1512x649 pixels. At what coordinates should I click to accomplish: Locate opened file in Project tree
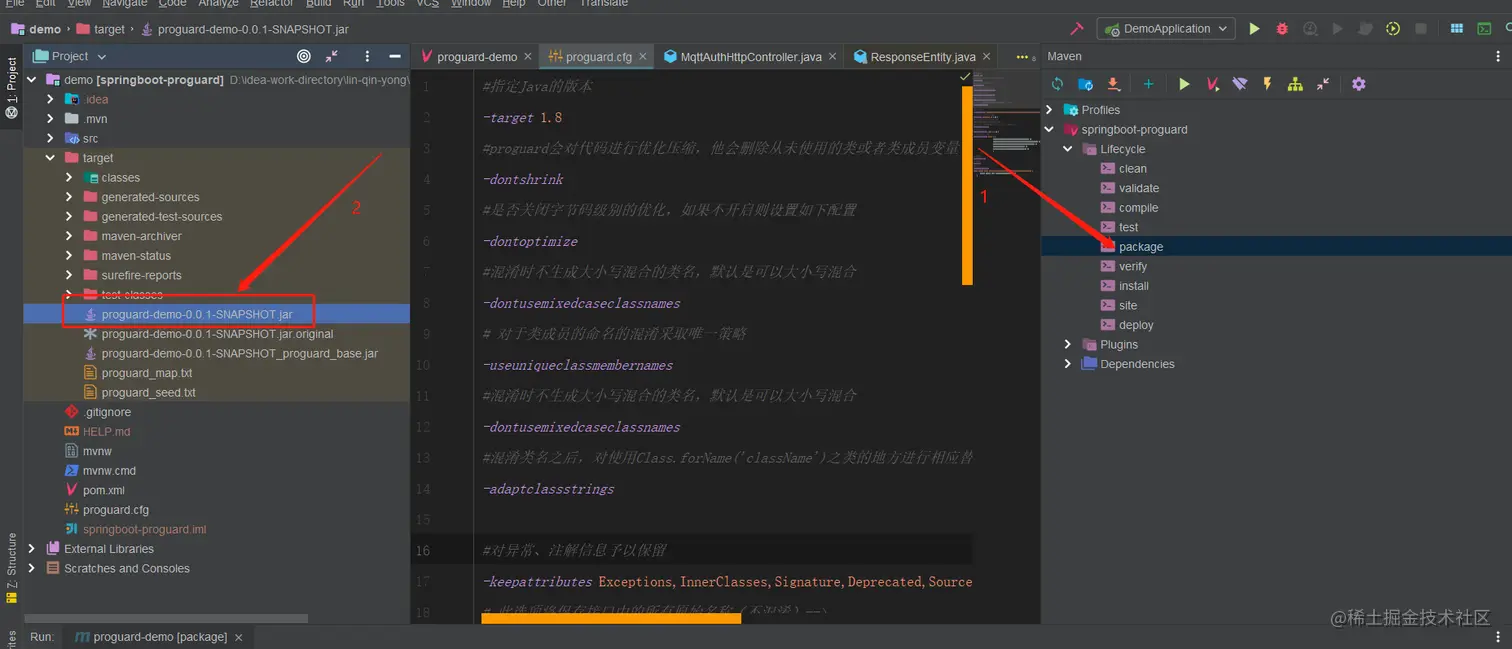pos(304,56)
